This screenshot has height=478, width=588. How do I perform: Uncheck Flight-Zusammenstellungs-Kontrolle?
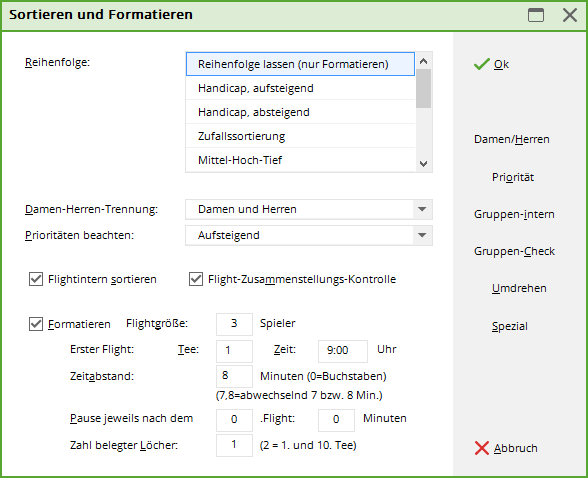coord(196,279)
